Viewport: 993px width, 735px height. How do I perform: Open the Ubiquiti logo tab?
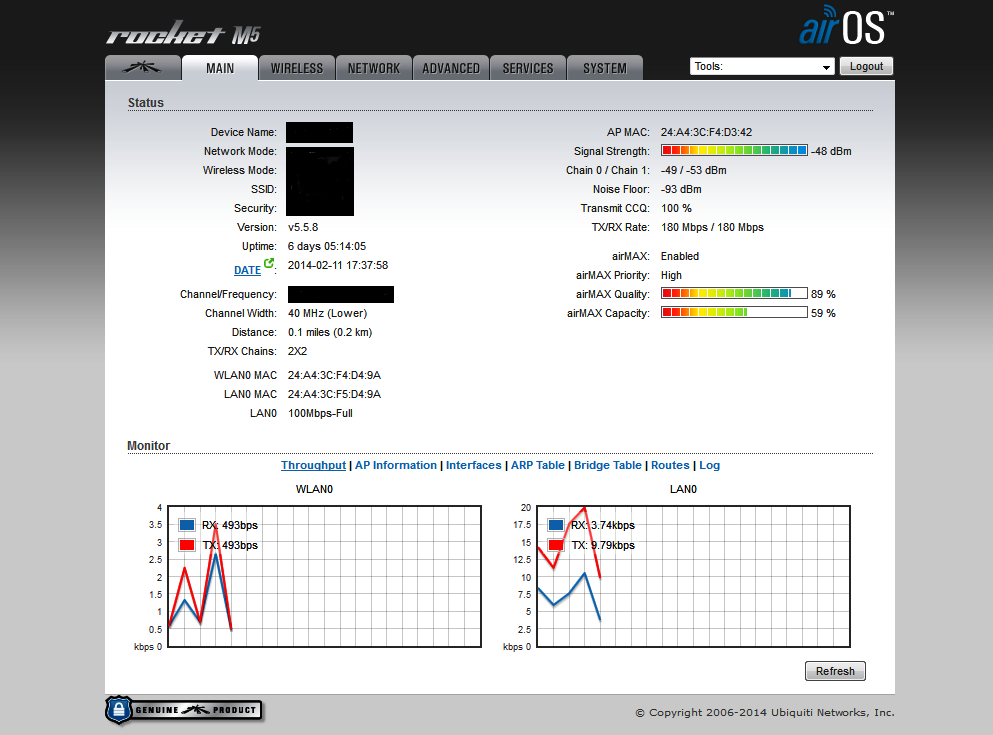pos(143,68)
